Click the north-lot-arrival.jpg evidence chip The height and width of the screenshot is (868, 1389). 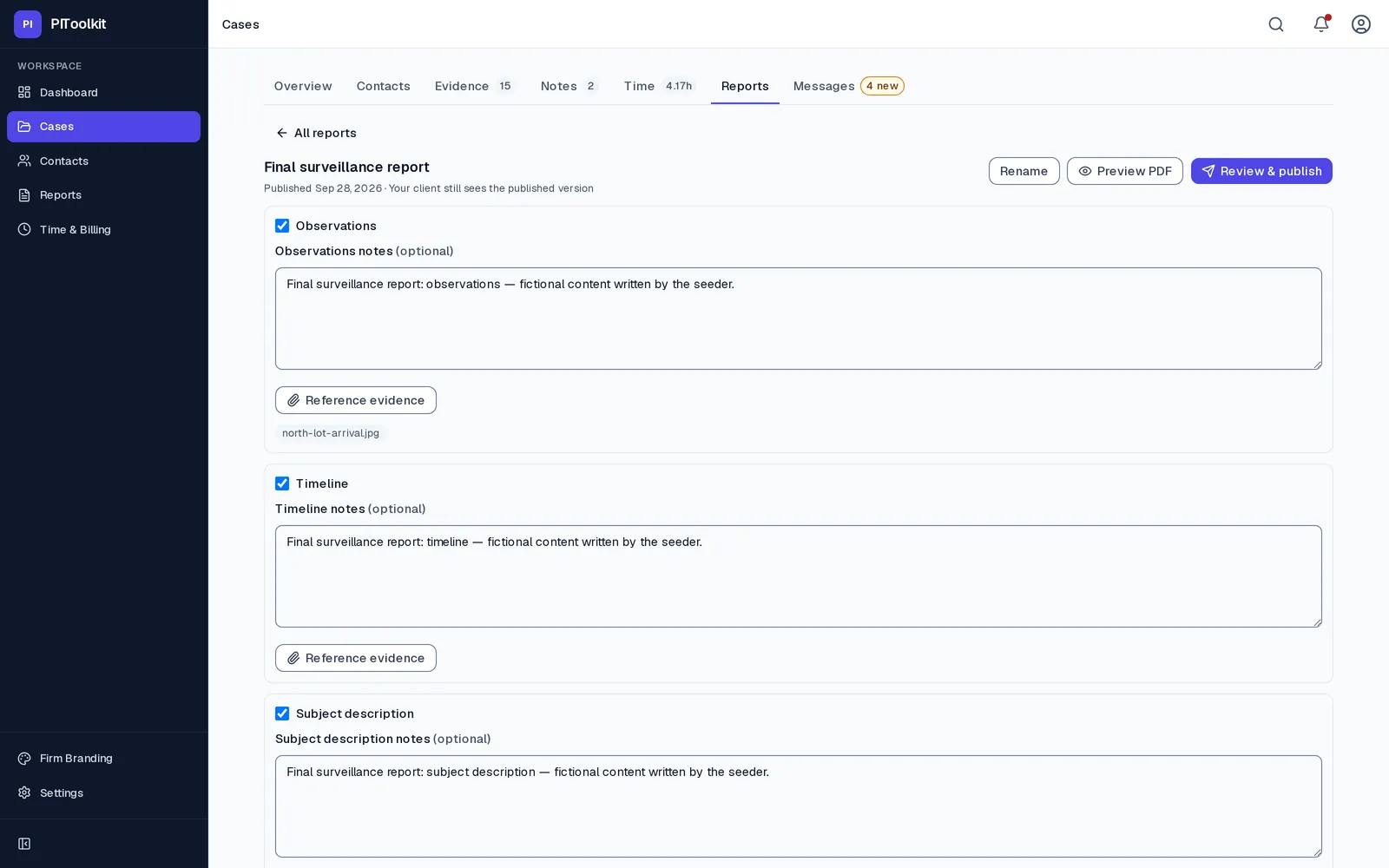331,433
